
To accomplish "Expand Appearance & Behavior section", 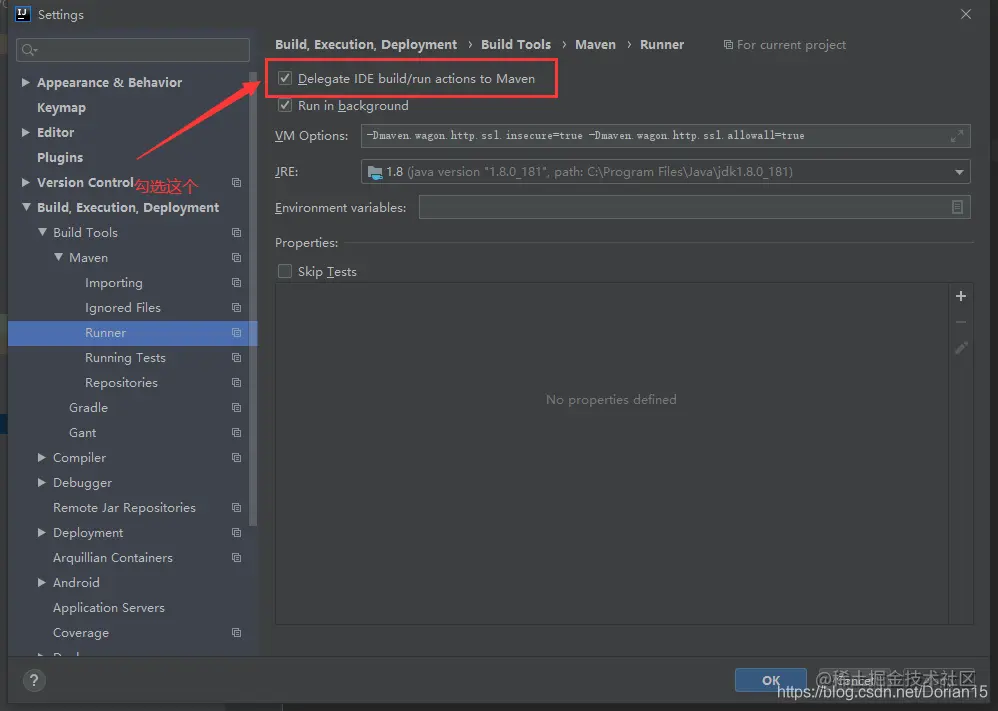I will click(x=25, y=82).
